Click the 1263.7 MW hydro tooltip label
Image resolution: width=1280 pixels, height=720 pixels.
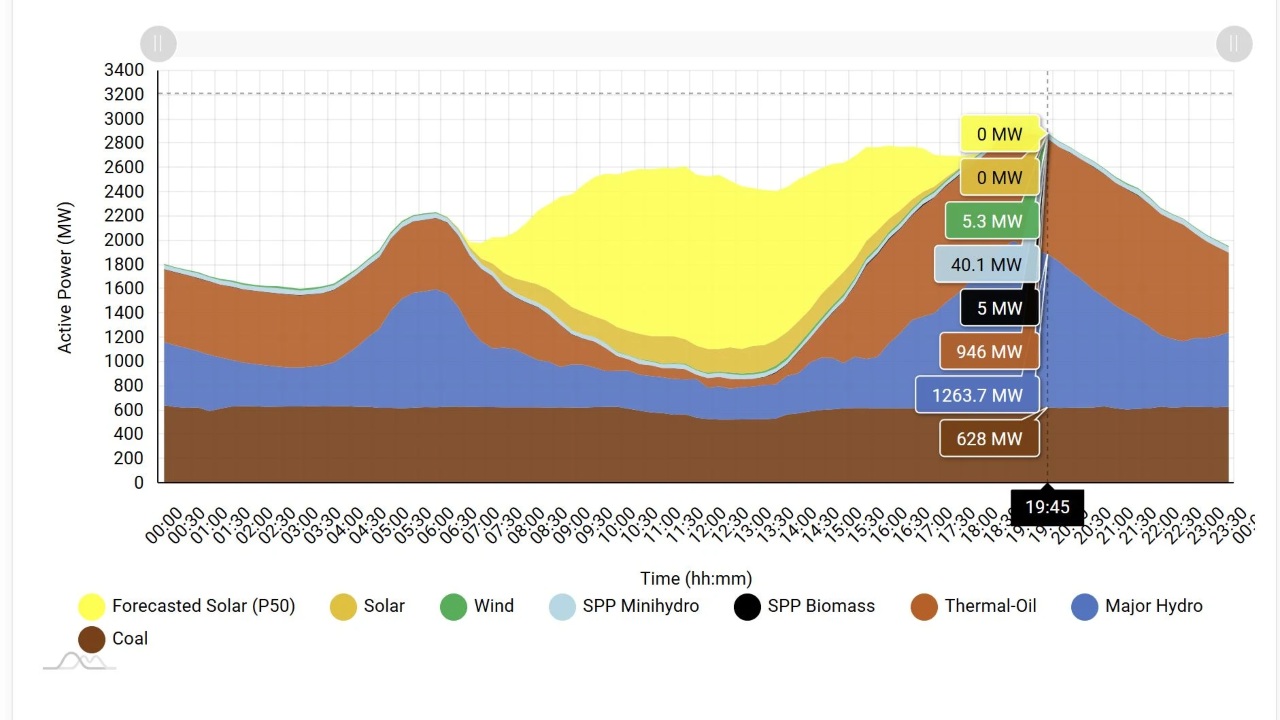click(977, 396)
